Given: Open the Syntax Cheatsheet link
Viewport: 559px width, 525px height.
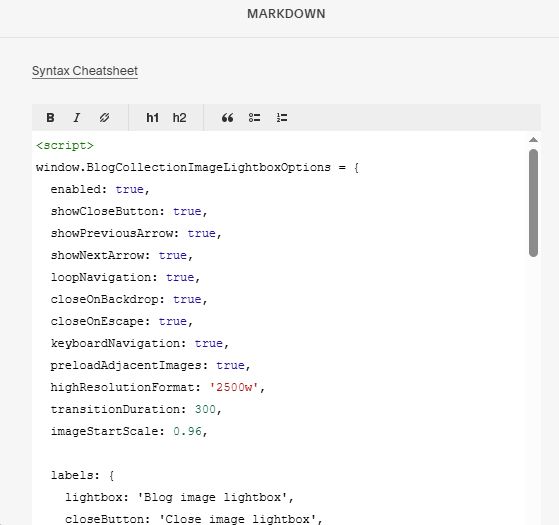Looking at the screenshot, I should click(85, 71).
